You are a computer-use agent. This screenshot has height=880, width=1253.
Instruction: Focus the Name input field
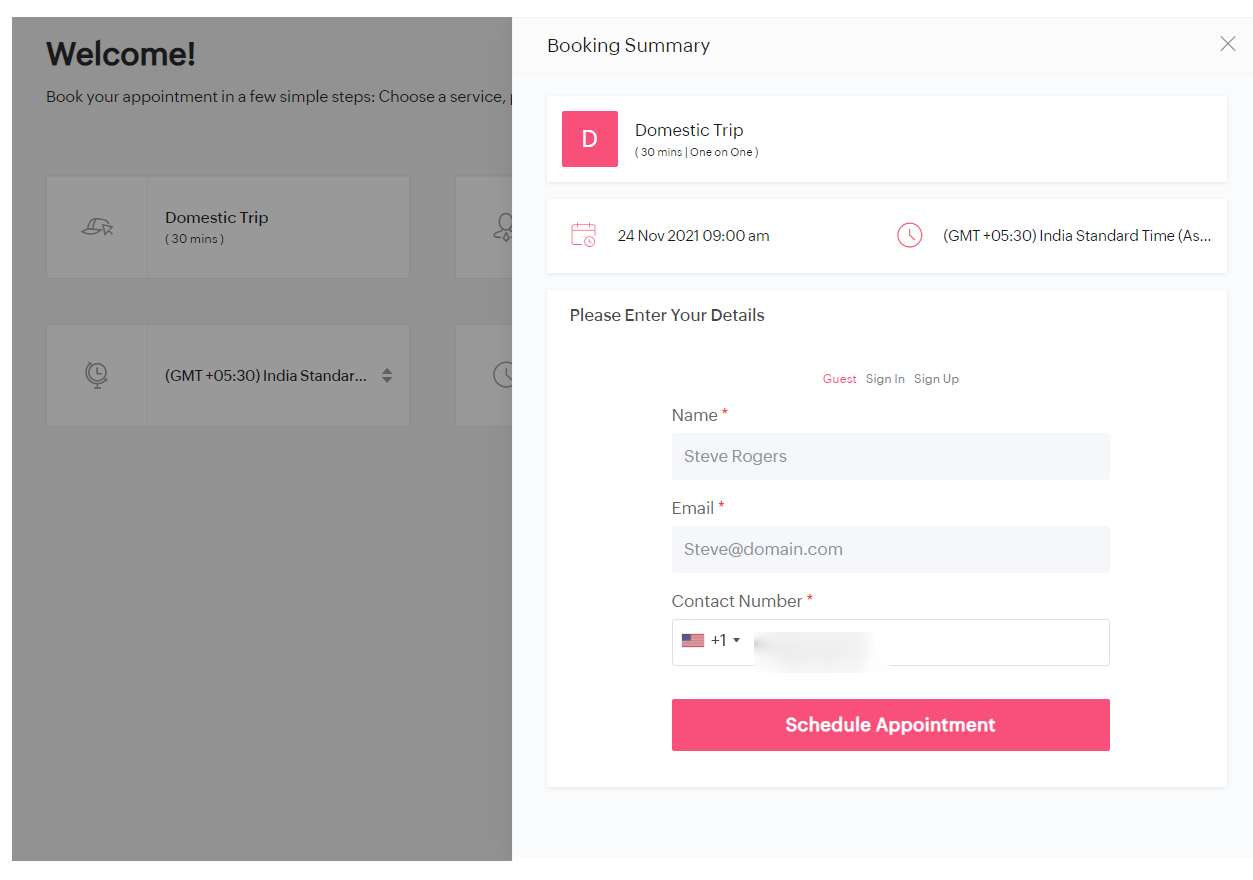pyautogui.click(x=890, y=456)
